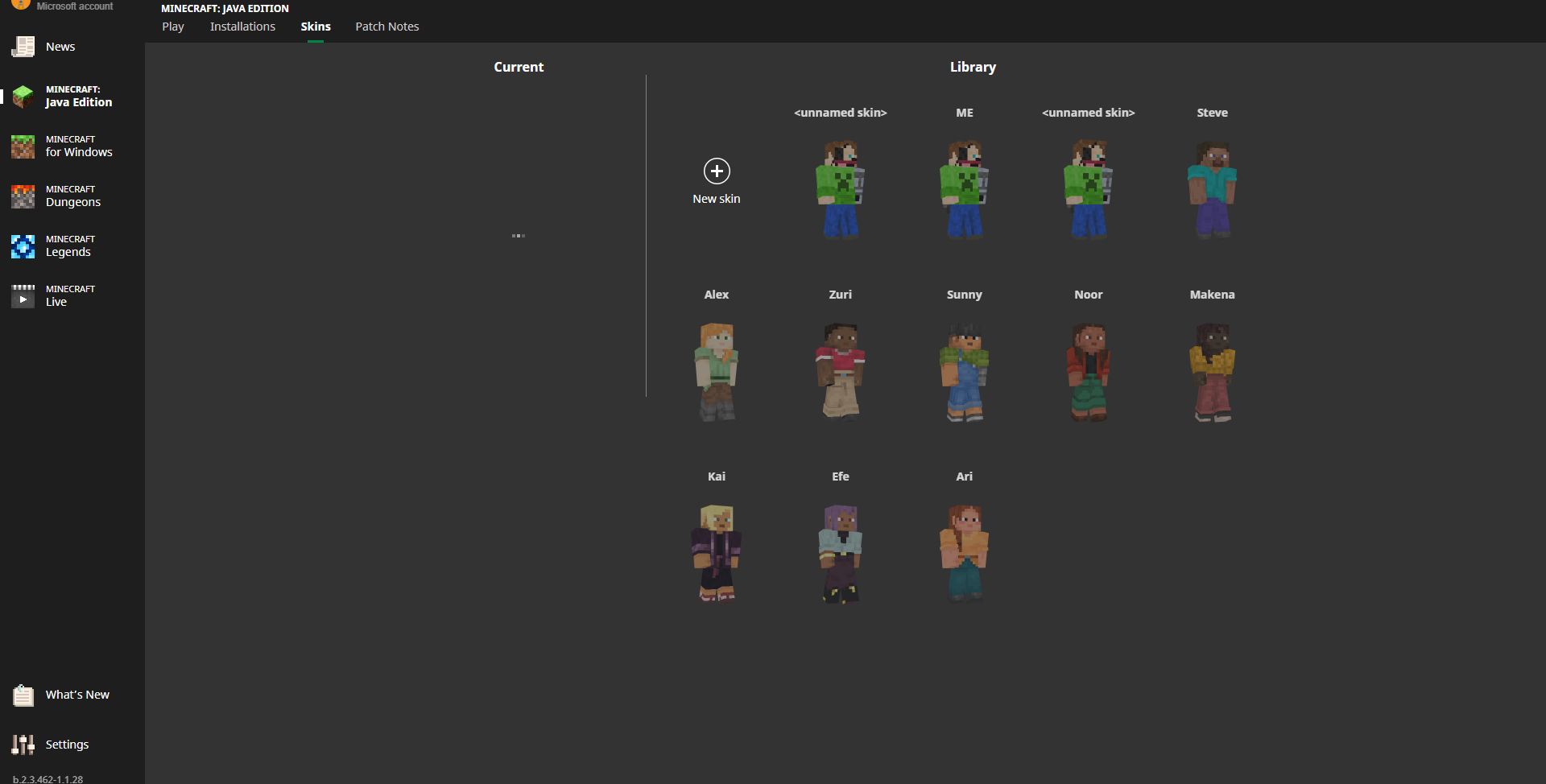The height and width of the screenshot is (784, 1546).
Task: Select the Kai skin
Action: (717, 554)
